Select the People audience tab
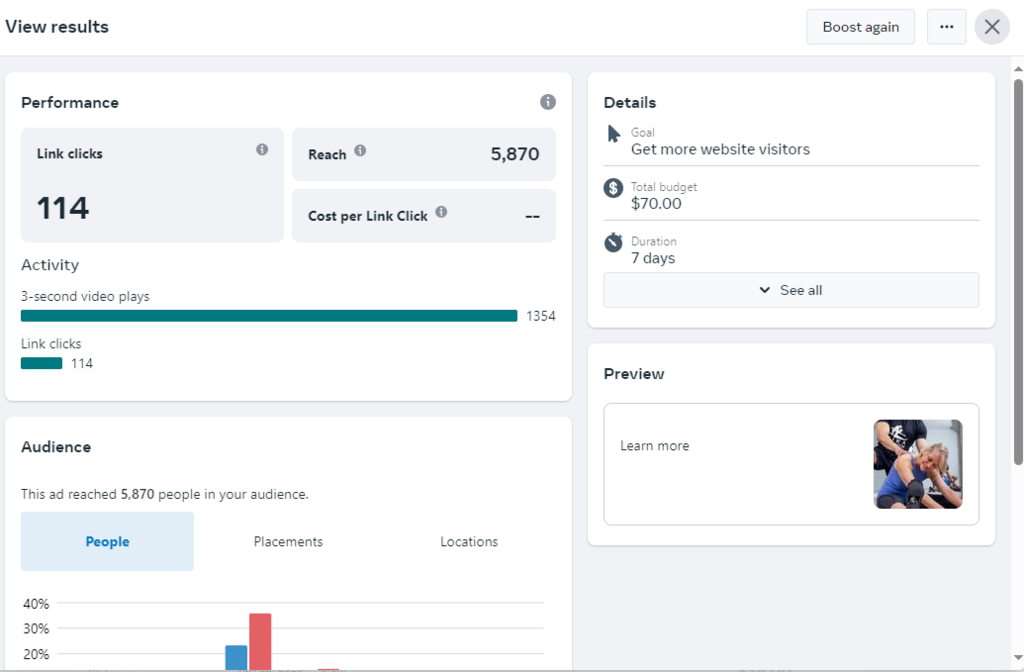This screenshot has width=1024, height=672. [x=107, y=542]
